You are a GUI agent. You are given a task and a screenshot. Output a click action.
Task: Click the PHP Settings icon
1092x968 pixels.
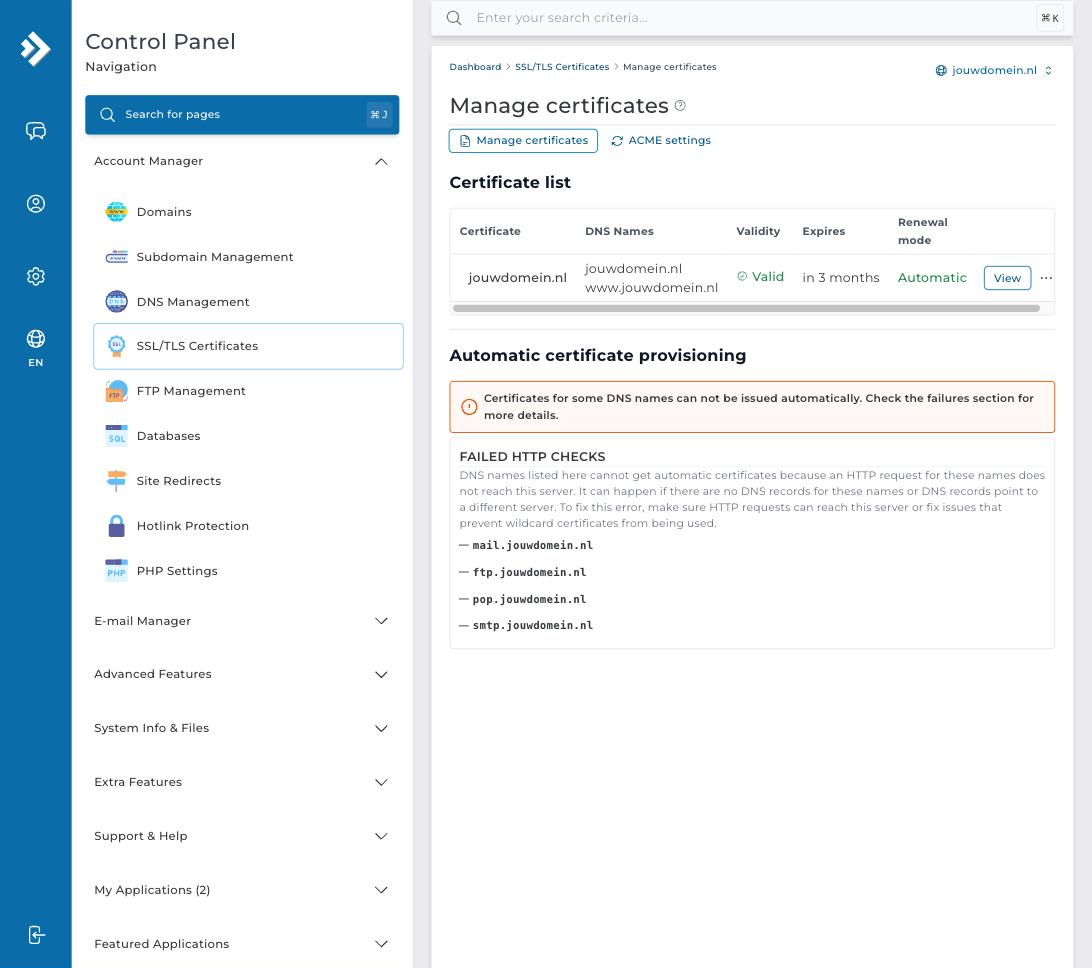pyautogui.click(x=116, y=570)
